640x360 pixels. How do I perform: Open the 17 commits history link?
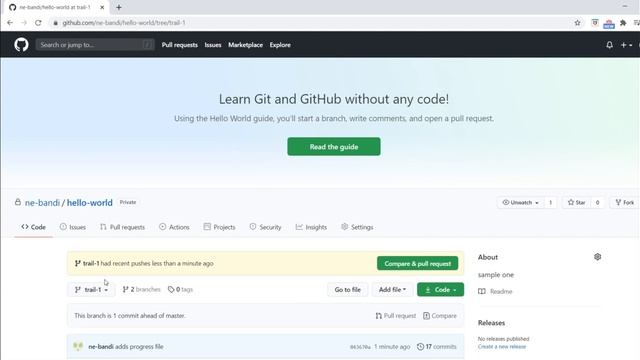[x=437, y=347]
